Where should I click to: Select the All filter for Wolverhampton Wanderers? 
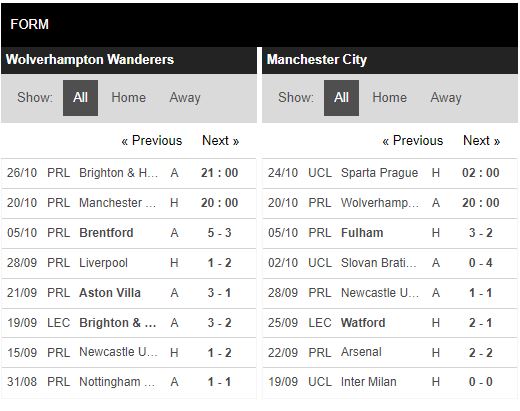(x=80, y=98)
